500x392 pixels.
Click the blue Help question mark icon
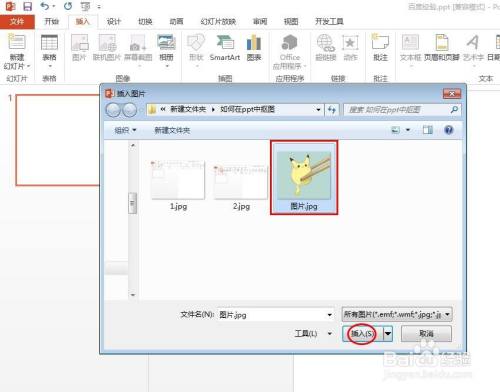coord(449,130)
